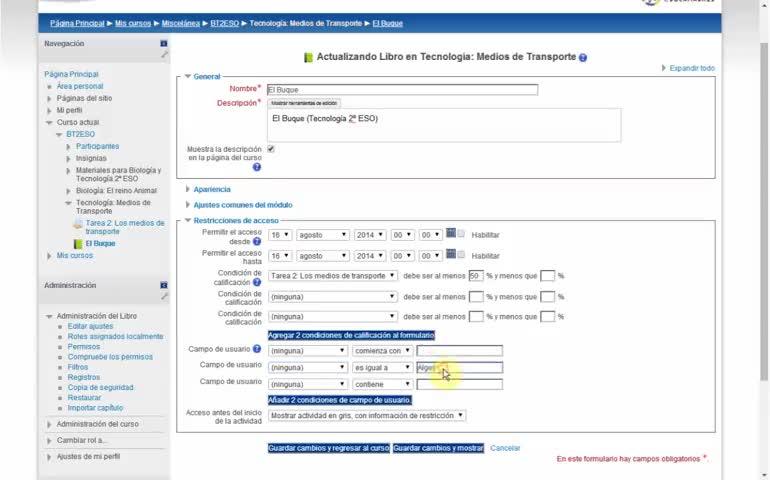770x480 pixels.
Task: Open the Tarea 2 grade condition dropdown
Action: pos(332,276)
